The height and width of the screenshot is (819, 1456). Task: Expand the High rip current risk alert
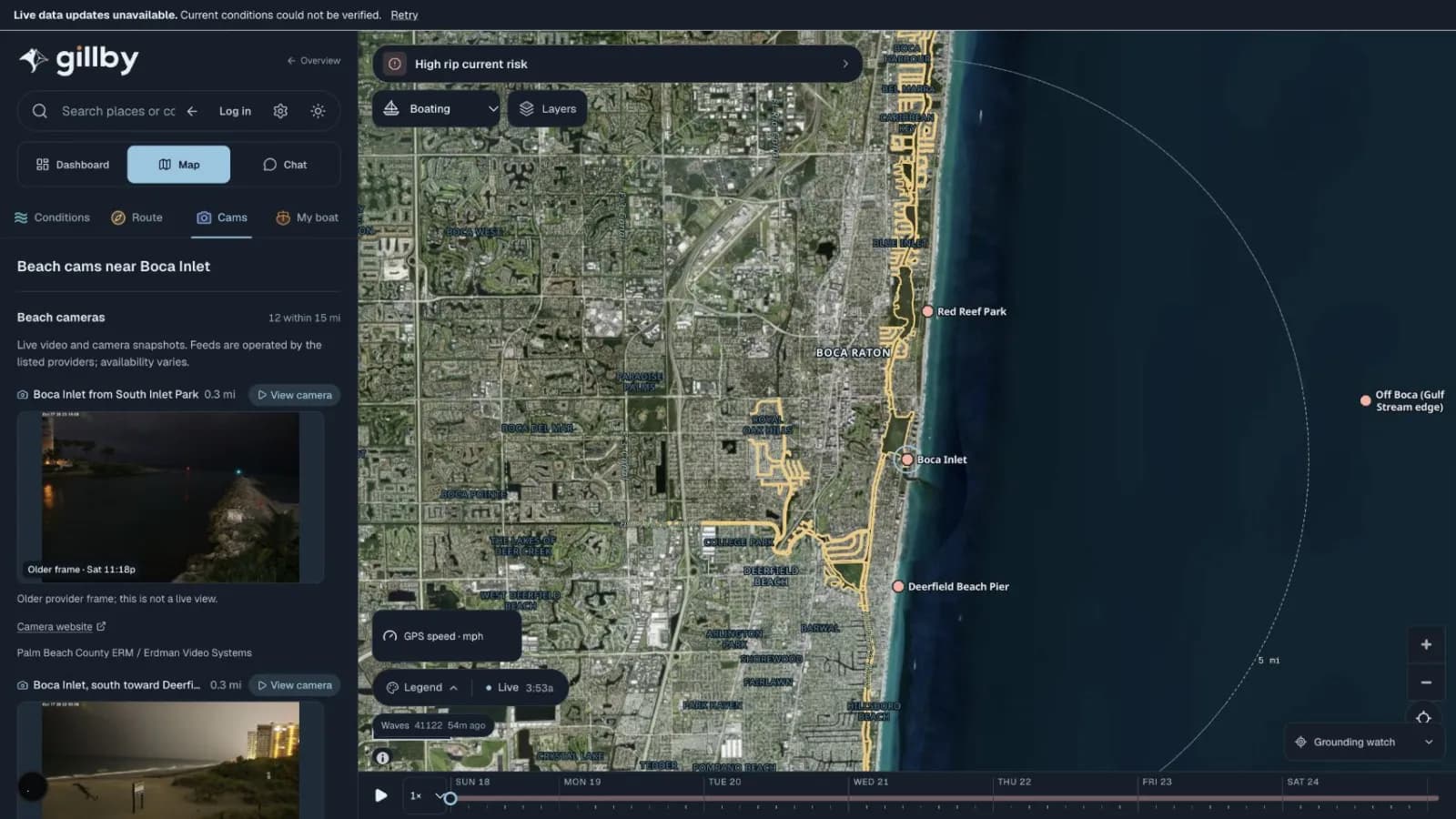[618, 64]
